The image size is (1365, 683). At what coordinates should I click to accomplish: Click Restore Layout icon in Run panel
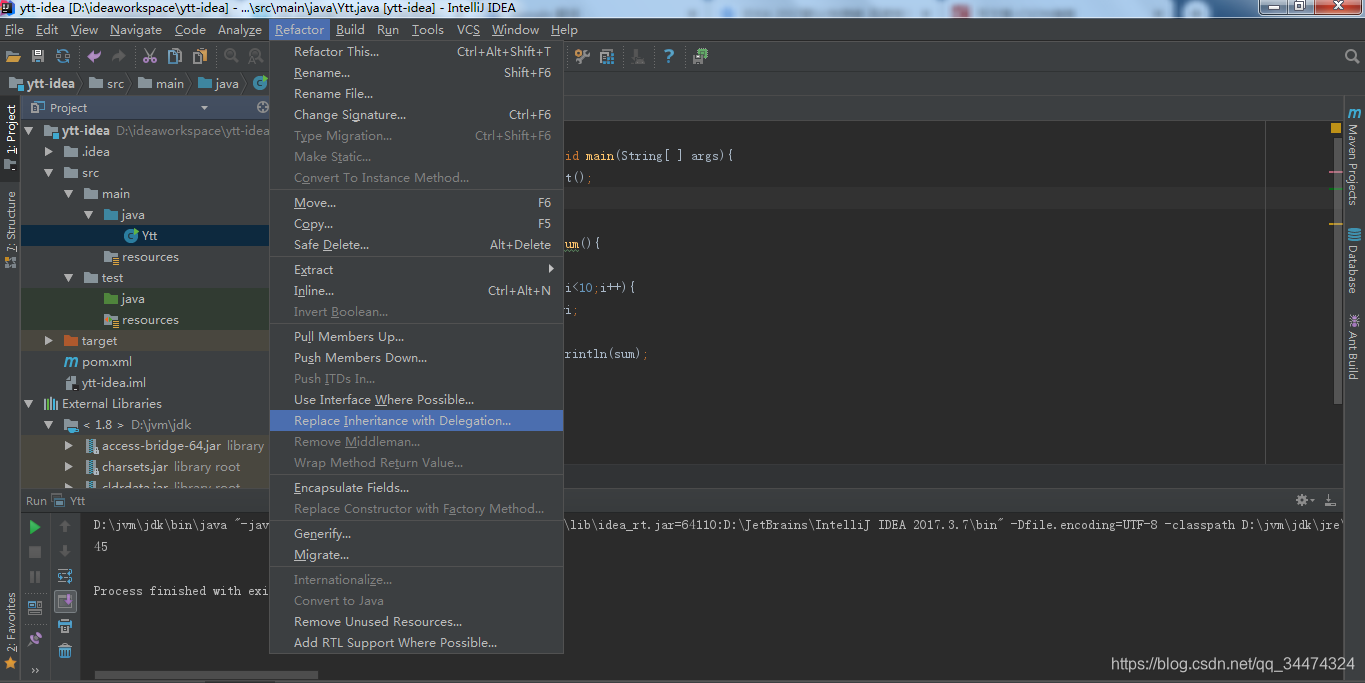pos(35,606)
